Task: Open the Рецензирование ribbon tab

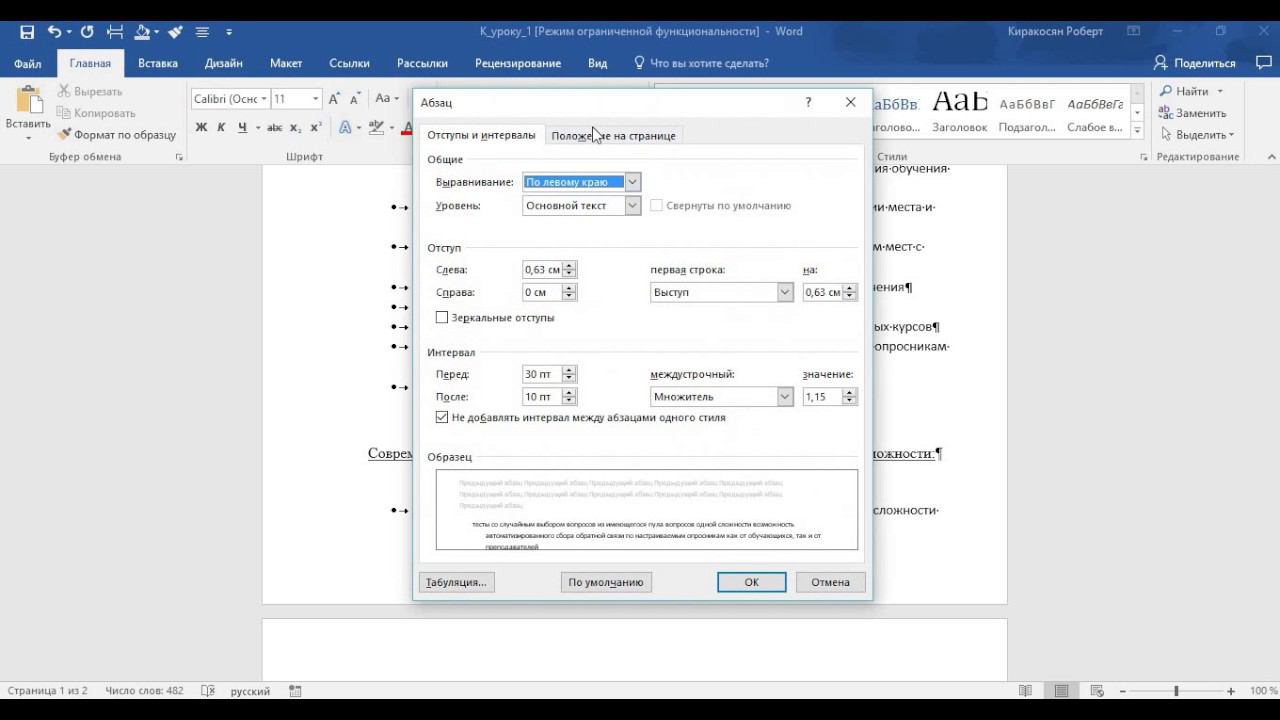Action: coord(518,63)
